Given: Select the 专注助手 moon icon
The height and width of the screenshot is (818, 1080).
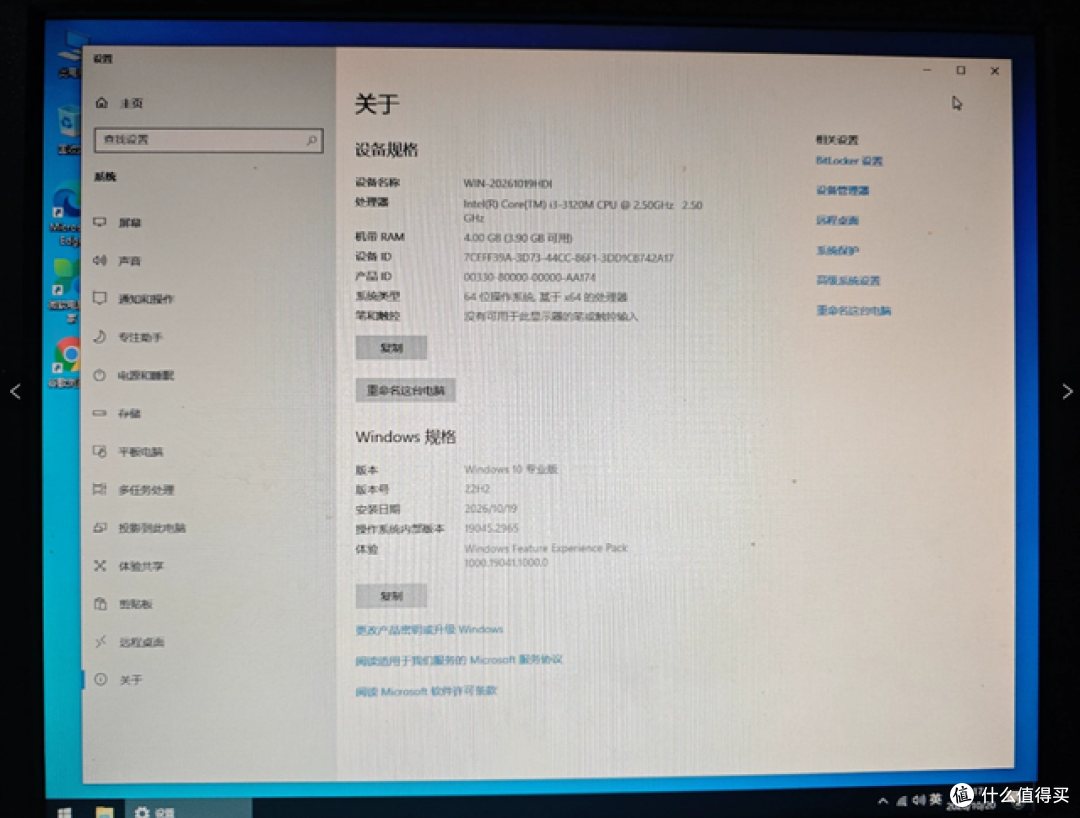Looking at the screenshot, I should point(100,336).
